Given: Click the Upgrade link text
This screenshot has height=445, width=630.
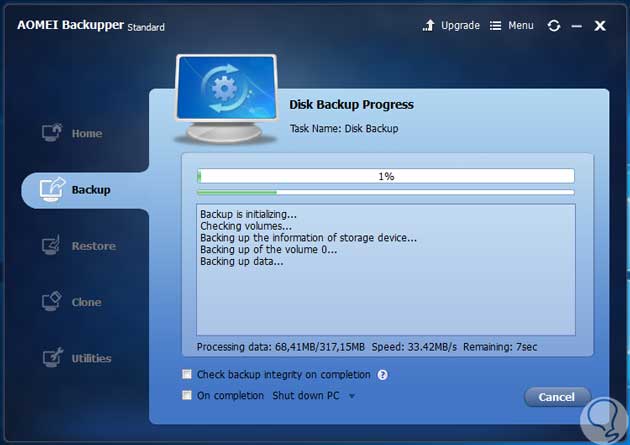Looking at the screenshot, I should pyautogui.click(x=460, y=26).
